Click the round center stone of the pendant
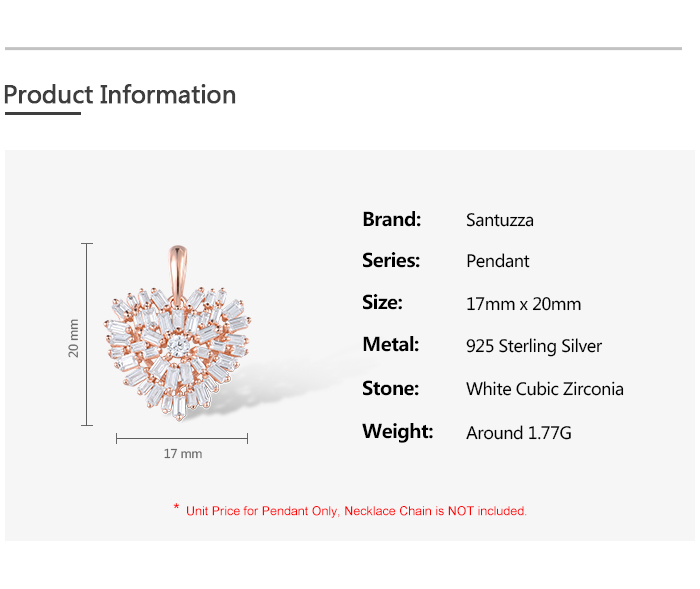Image resolution: width=700 pixels, height=589 pixels. point(177,344)
